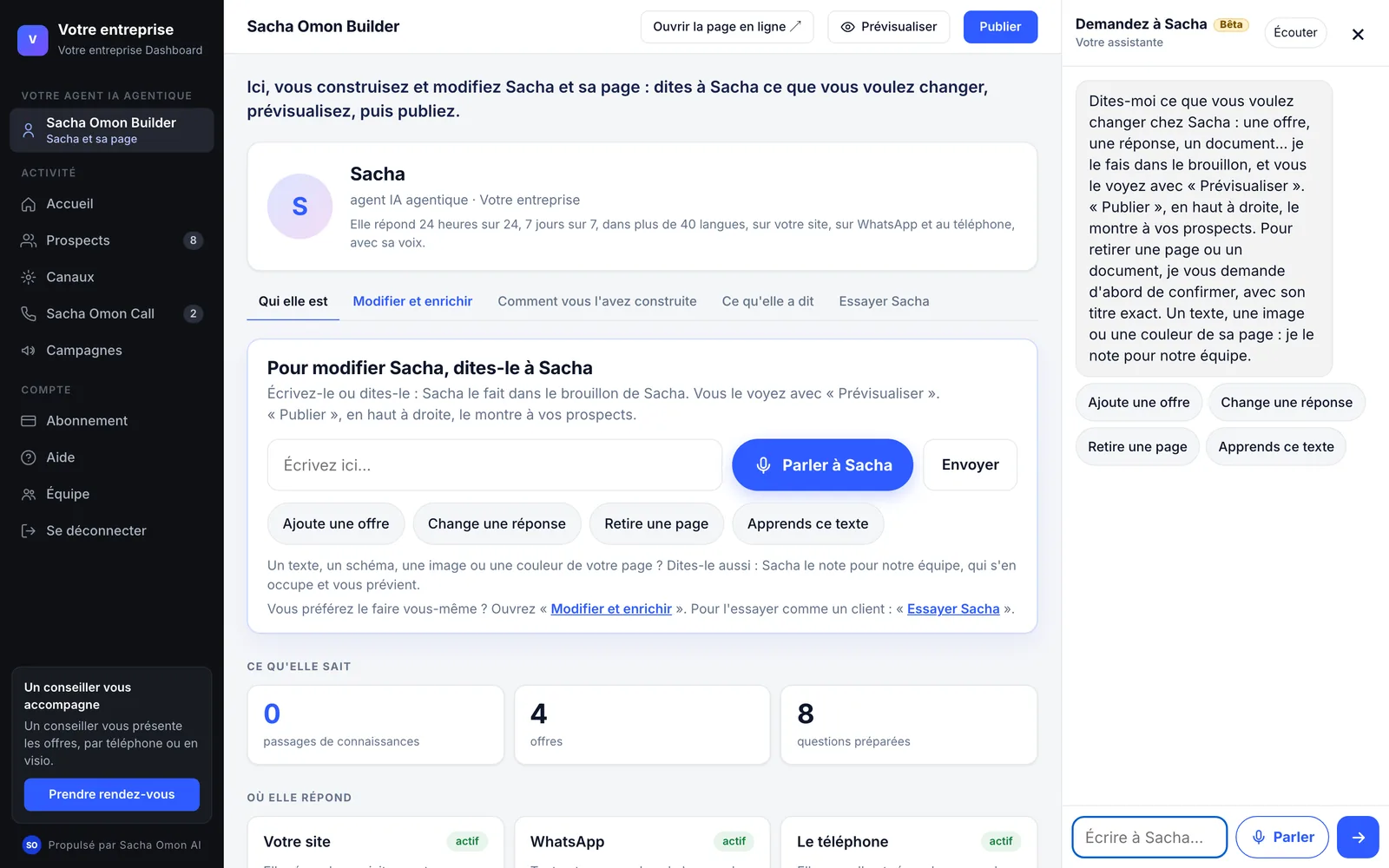Open the Modifier et enrichir tab
This screenshot has width=1389, height=868.
pos(412,301)
